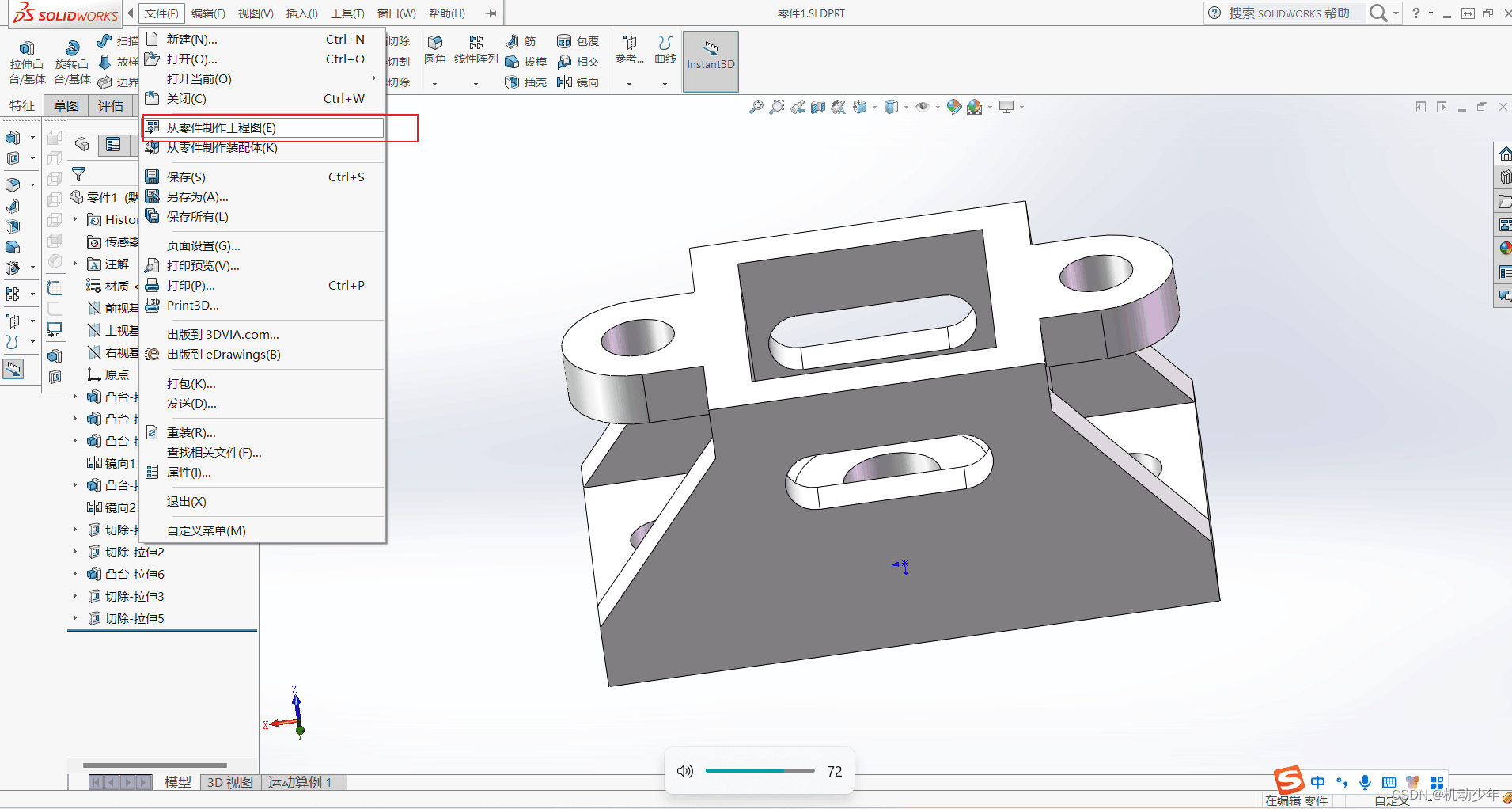Open the 文件(F) menu
This screenshot has height=809, width=1512.
tap(161, 13)
